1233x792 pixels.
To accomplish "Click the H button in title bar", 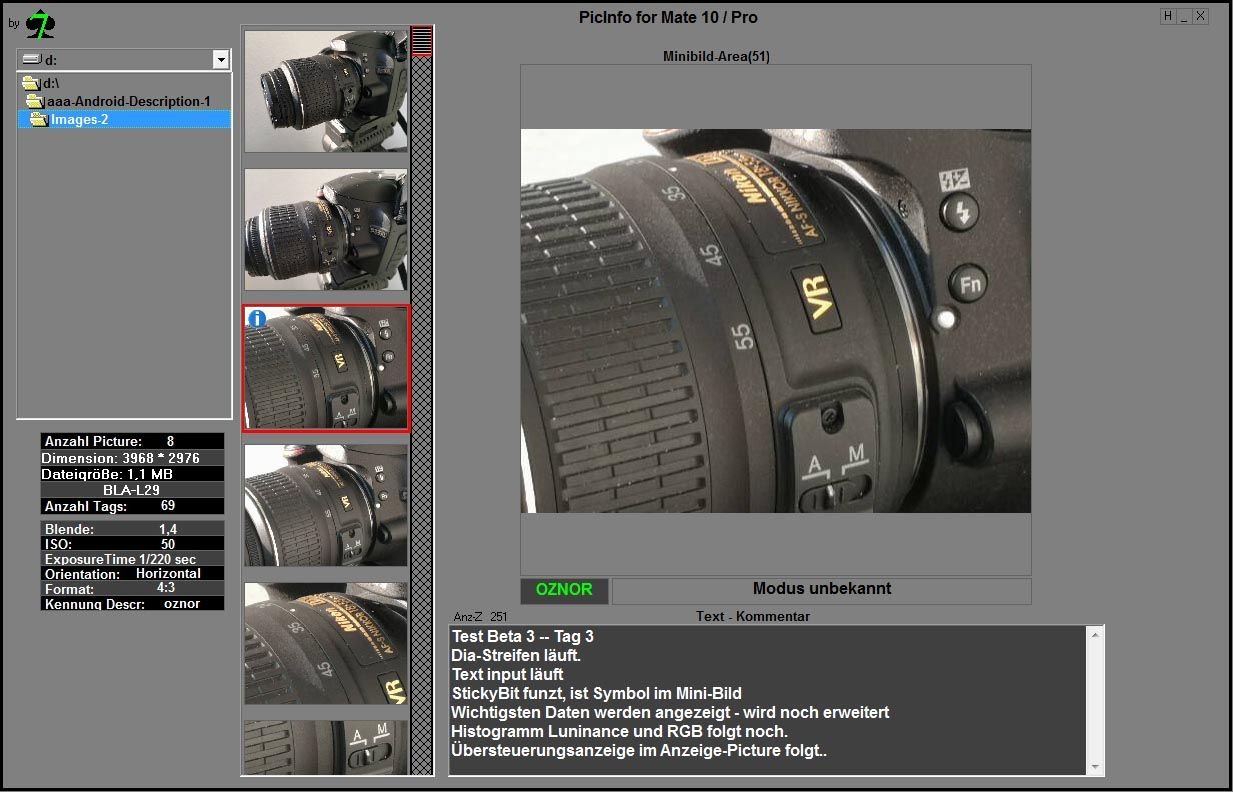I will [1167, 16].
